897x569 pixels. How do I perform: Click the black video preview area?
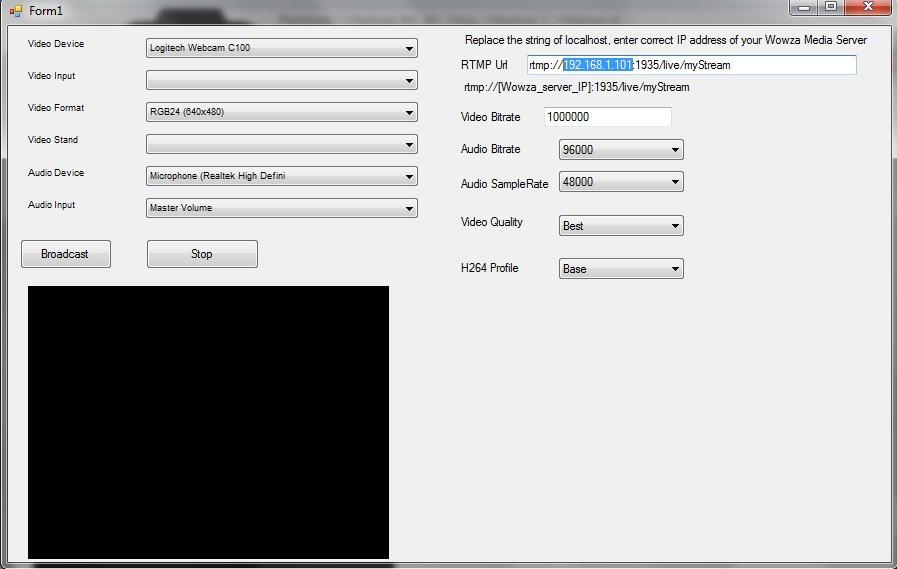coord(208,422)
